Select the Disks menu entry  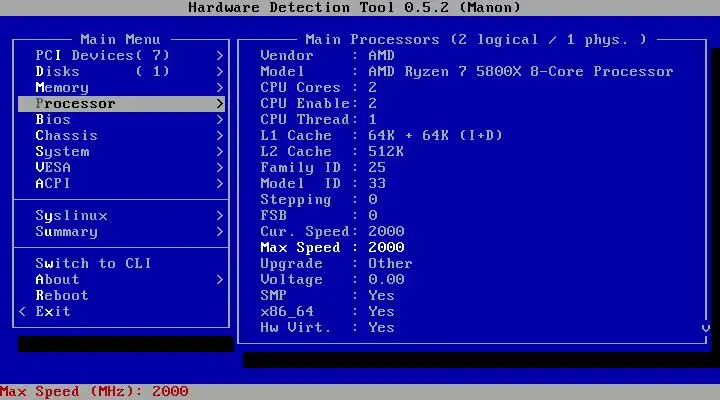point(121,72)
